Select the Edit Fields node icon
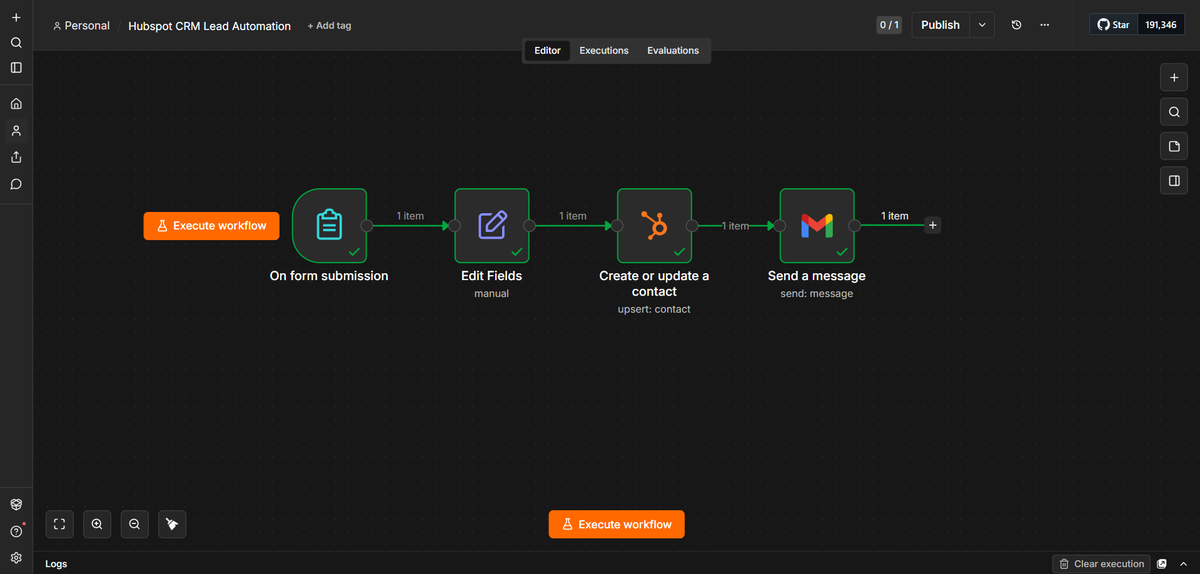1200x574 pixels. pyautogui.click(x=492, y=225)
